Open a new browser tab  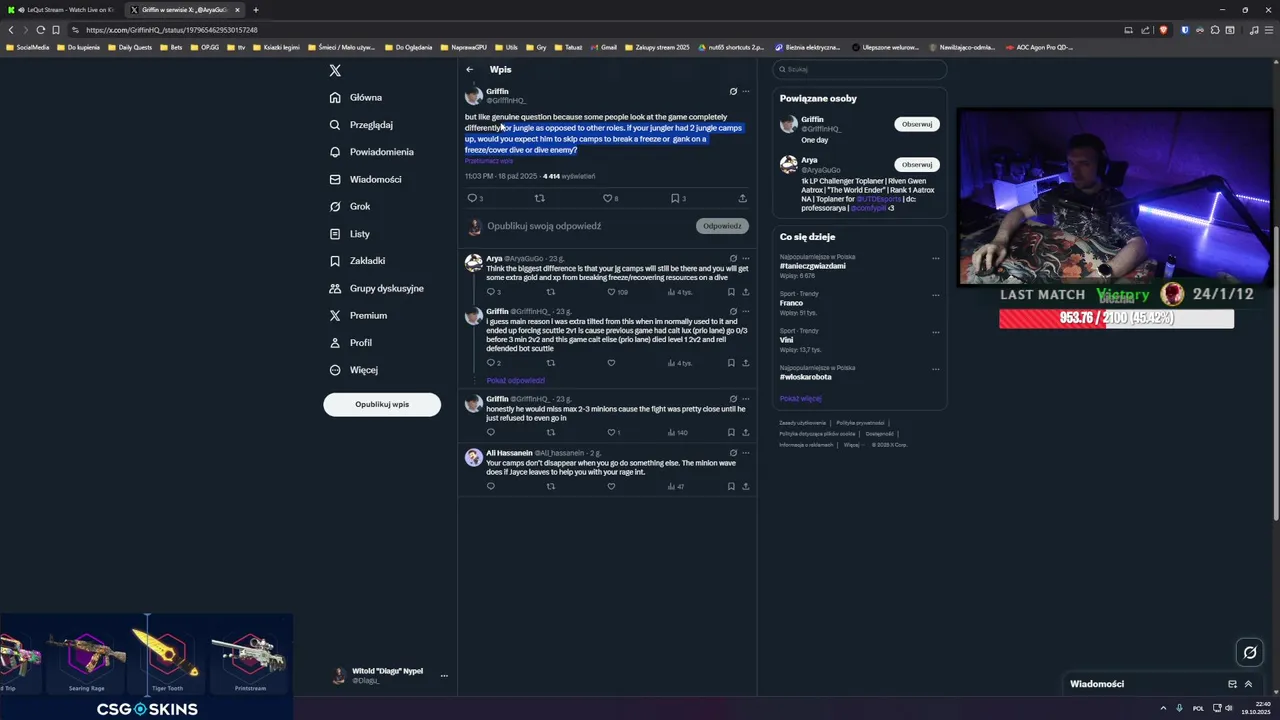pos(256,10)
